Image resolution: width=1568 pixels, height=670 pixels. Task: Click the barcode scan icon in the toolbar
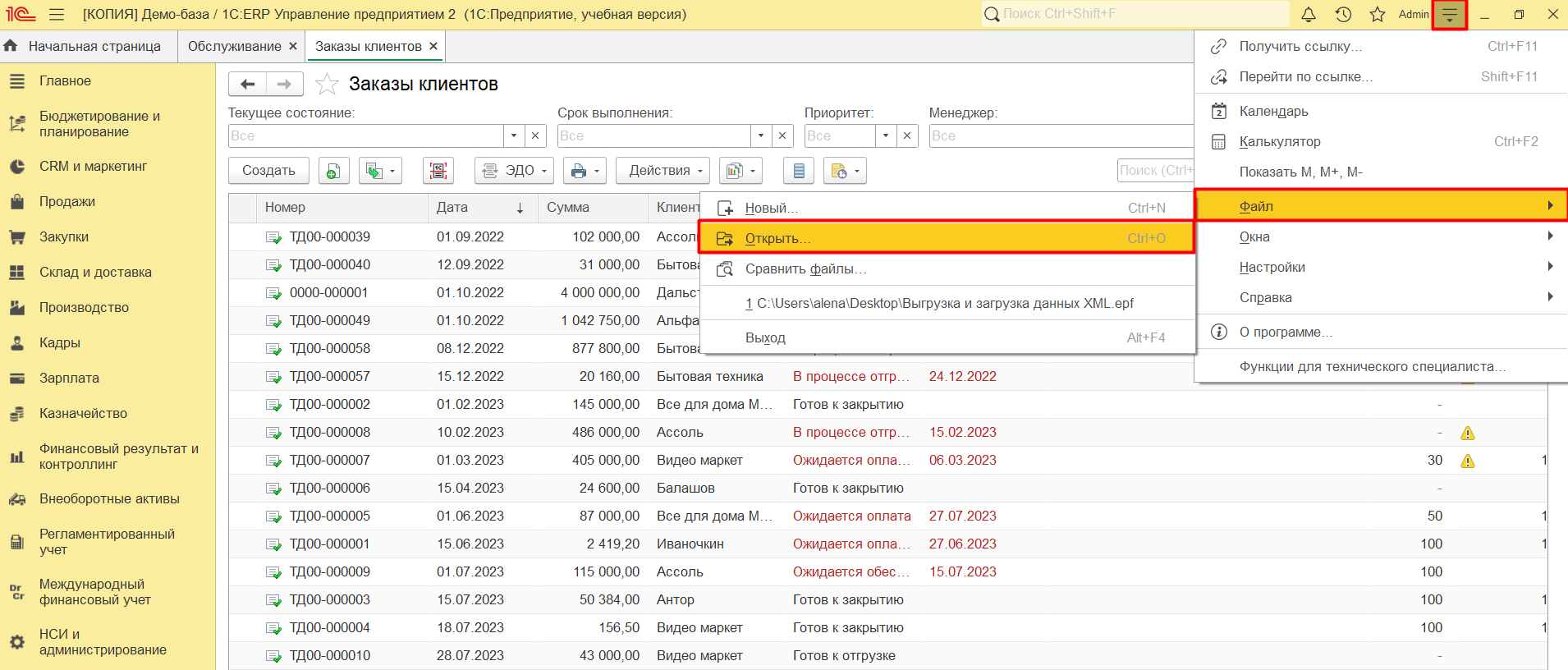[438, 171]
